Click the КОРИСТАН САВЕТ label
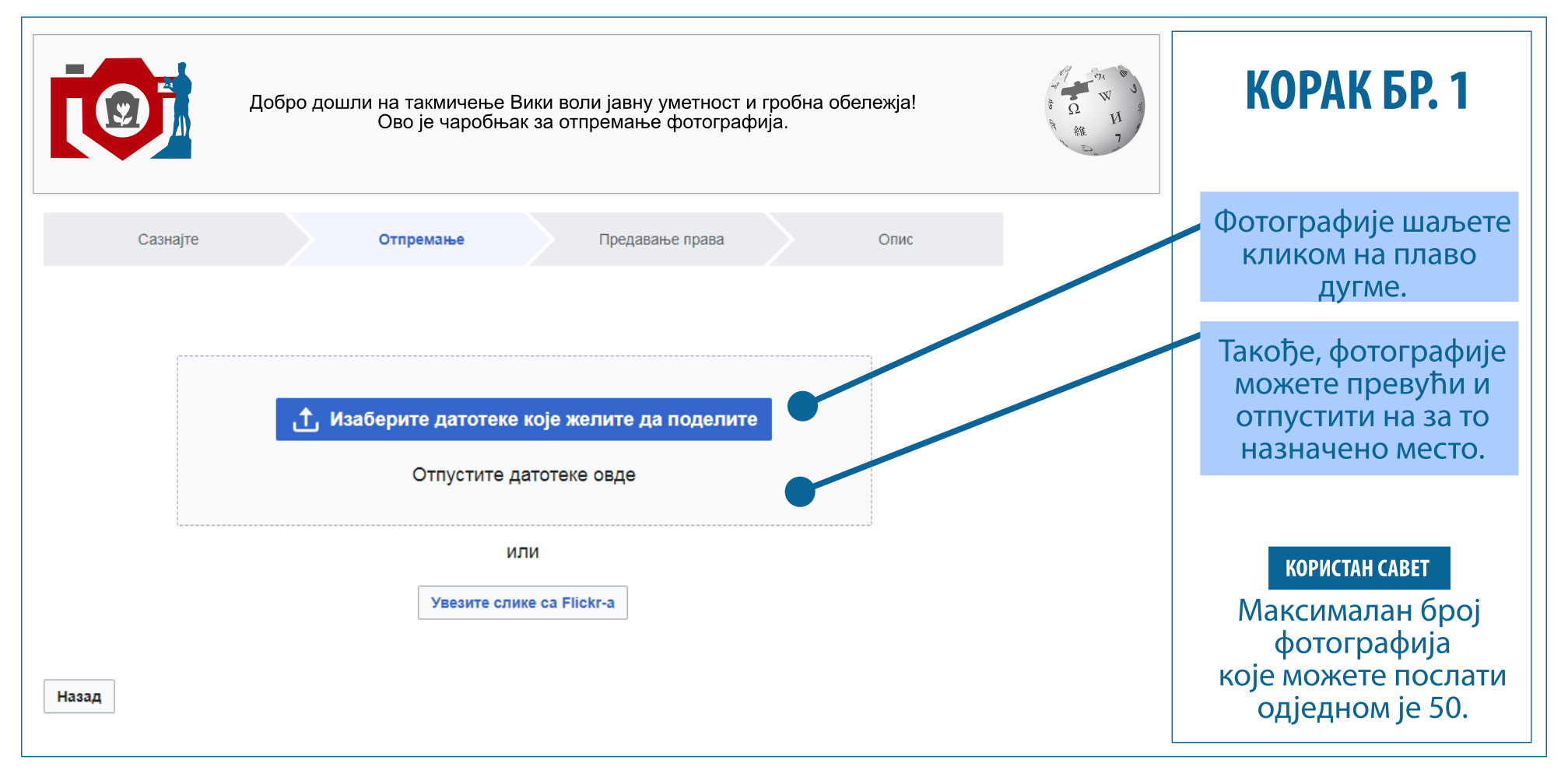1568x777 pixels. click(x=1358, y=569)
